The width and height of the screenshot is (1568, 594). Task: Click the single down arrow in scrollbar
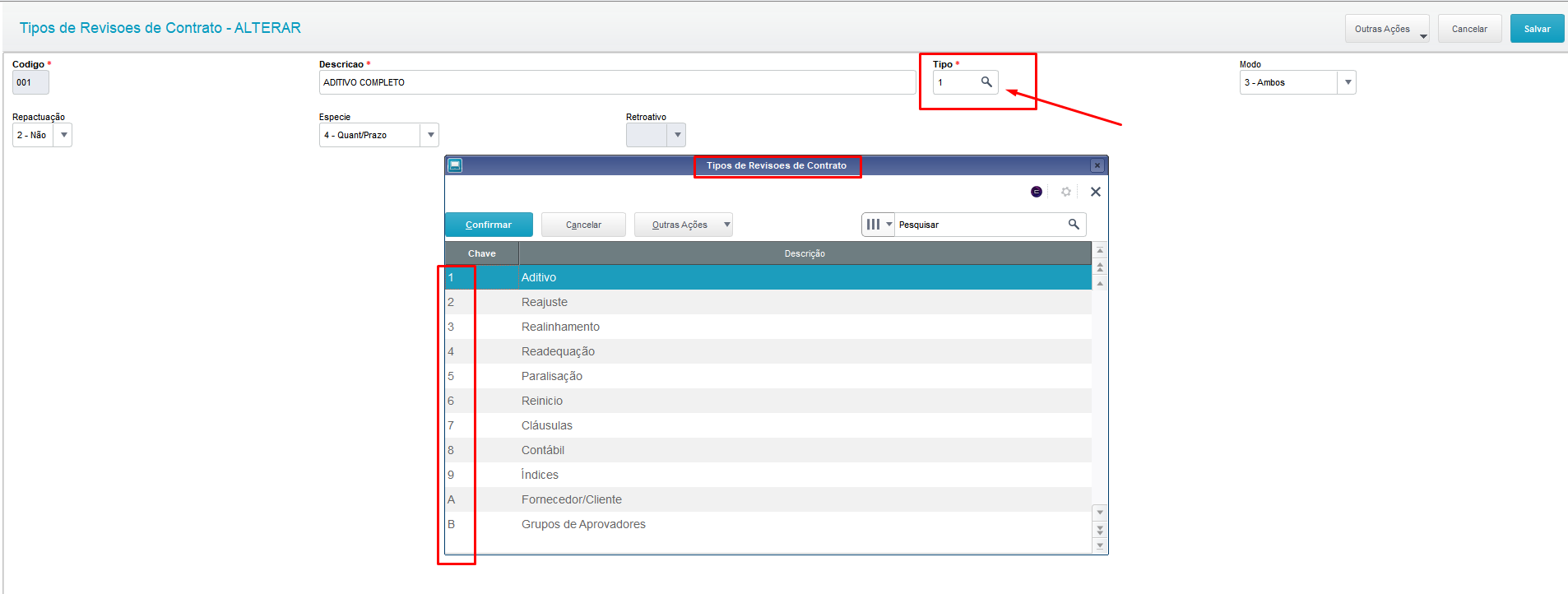1100,513
